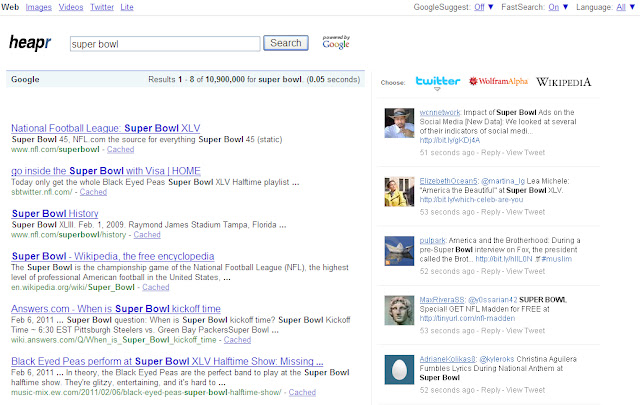Viewport: 640px width, 405px height.
Task: Switch to the Twitter tab
Action: (x=102, y=7)
